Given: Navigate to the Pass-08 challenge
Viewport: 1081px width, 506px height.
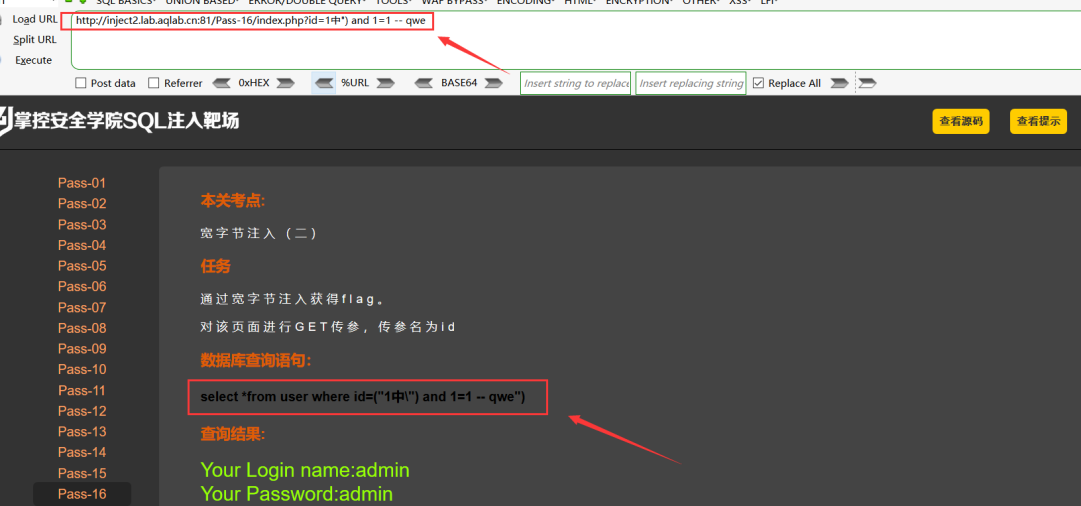Looking at the screenshot, I should click(x=82, y=328).
